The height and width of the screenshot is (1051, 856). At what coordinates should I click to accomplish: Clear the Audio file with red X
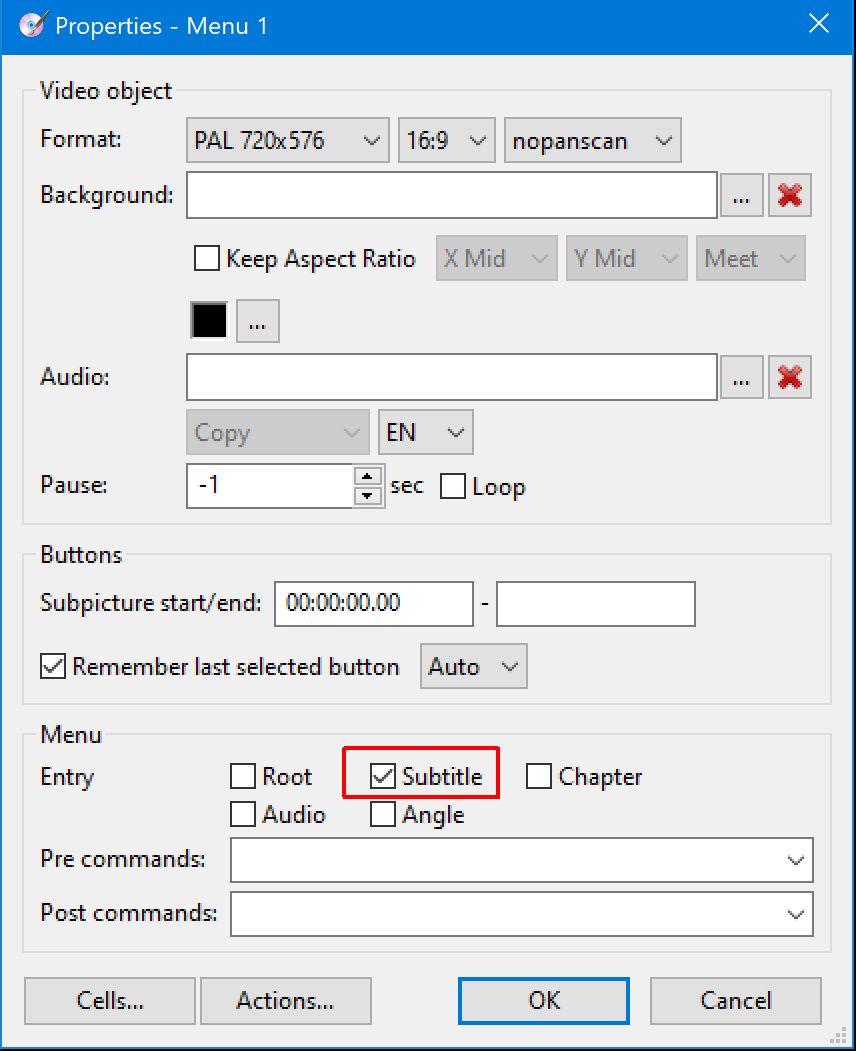(x=789, y=377)
